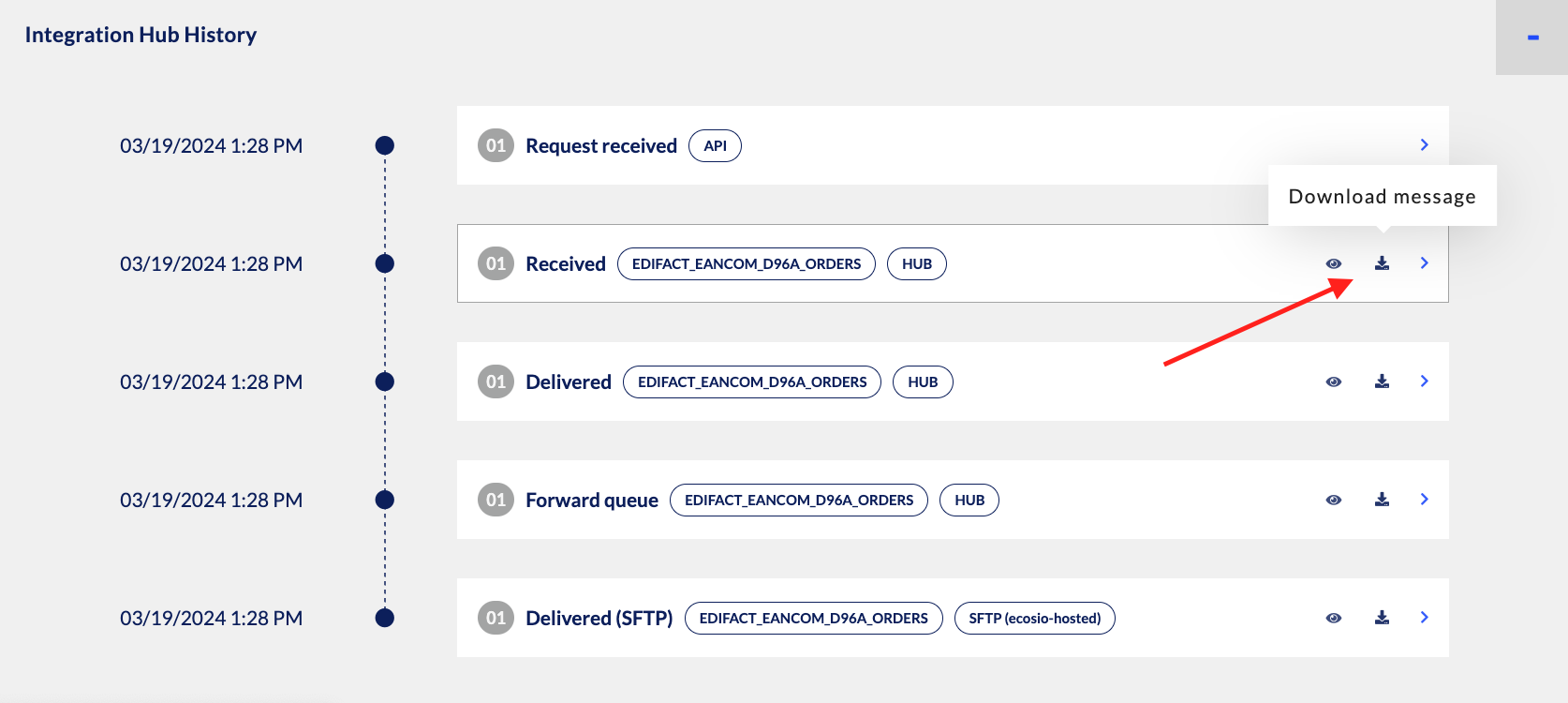Download message for the Delivered (SFTP) step
1568x703 pixels.
point(1382,618)
